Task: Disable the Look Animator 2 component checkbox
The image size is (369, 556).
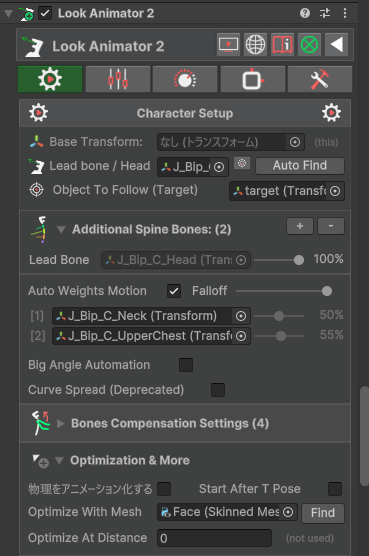Action: click(45, 13)
